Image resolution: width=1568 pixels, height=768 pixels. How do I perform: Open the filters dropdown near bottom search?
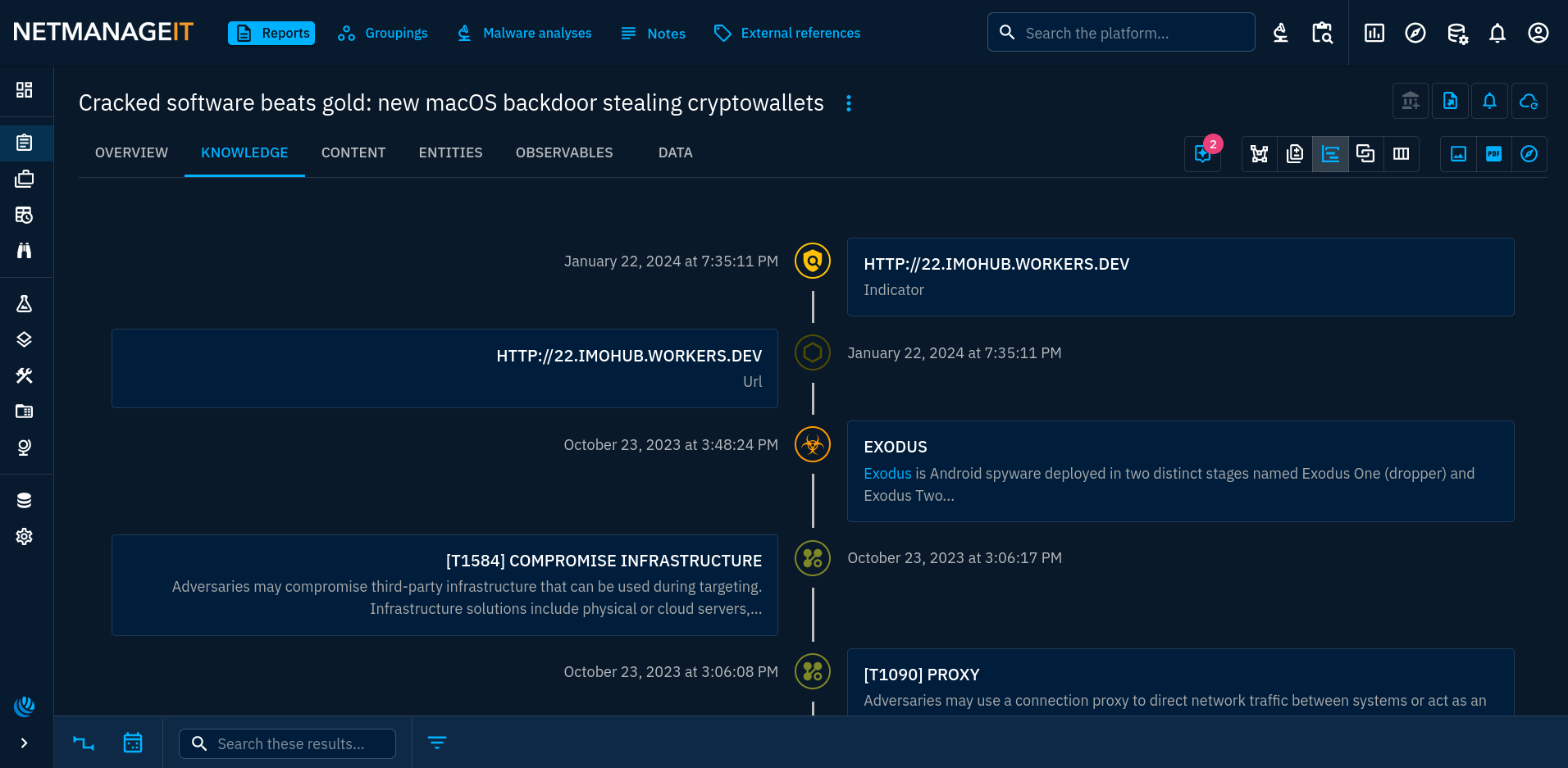click(437, 743)
